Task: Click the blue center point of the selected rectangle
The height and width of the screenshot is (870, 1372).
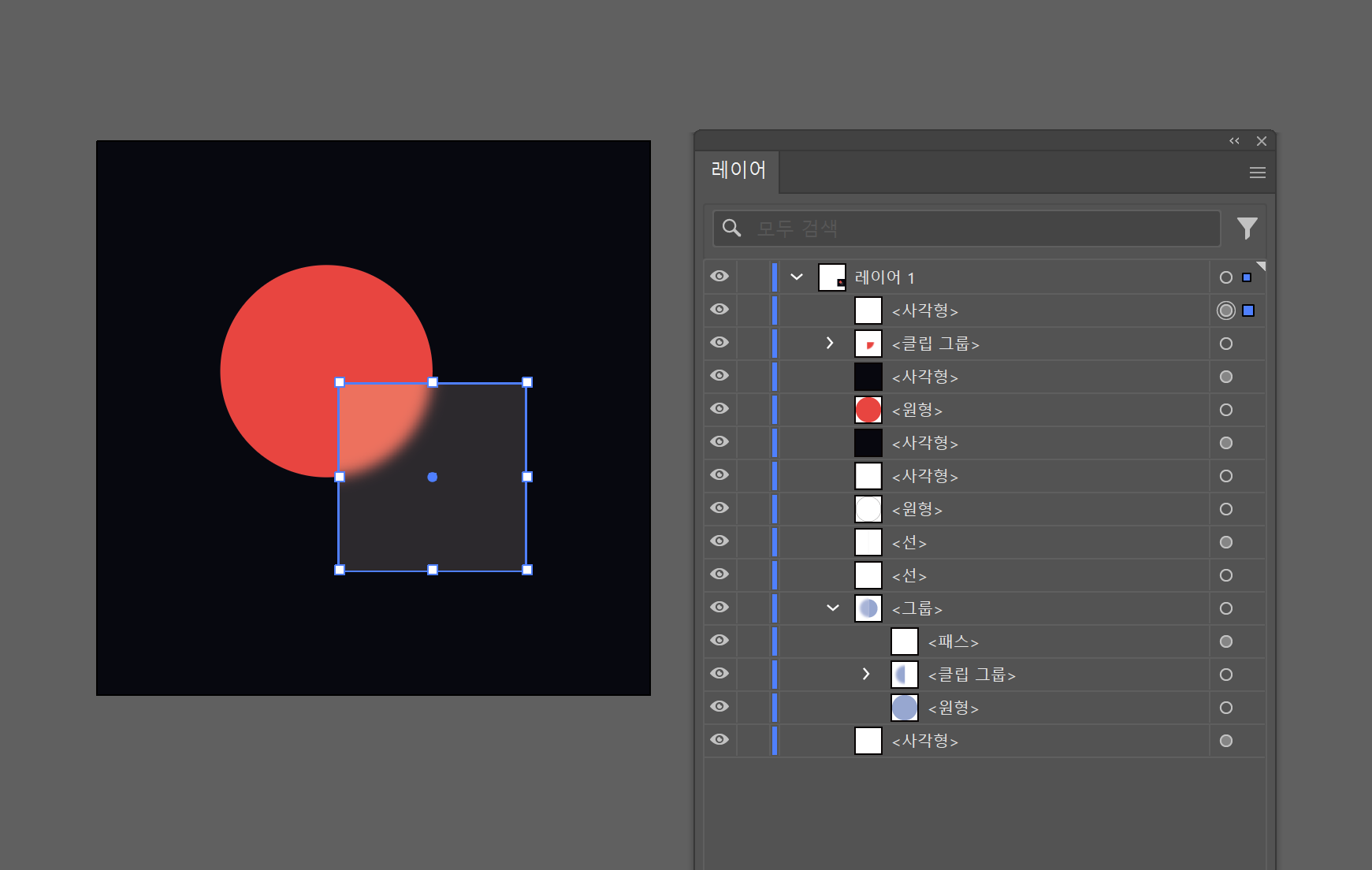Action: [x=432, y=477]
